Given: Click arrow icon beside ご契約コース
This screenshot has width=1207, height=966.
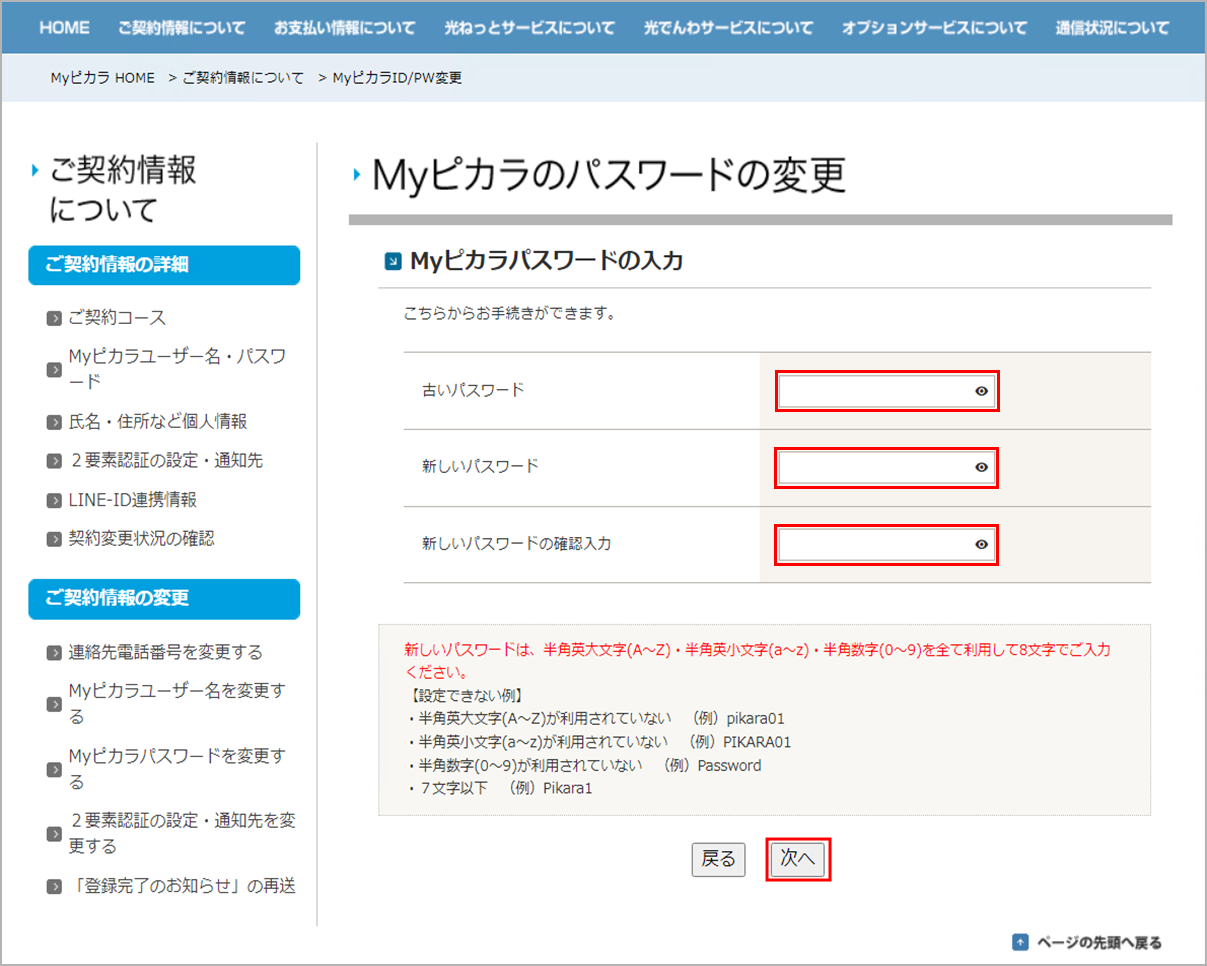Looking at the screenshot, I should [x=54, y=319].
